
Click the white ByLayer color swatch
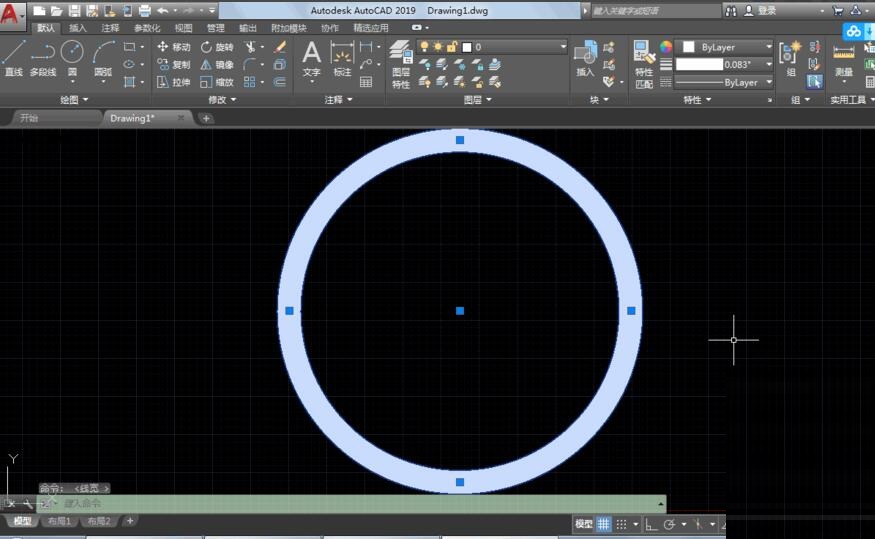pyautogui.click(x=689, y=47)
